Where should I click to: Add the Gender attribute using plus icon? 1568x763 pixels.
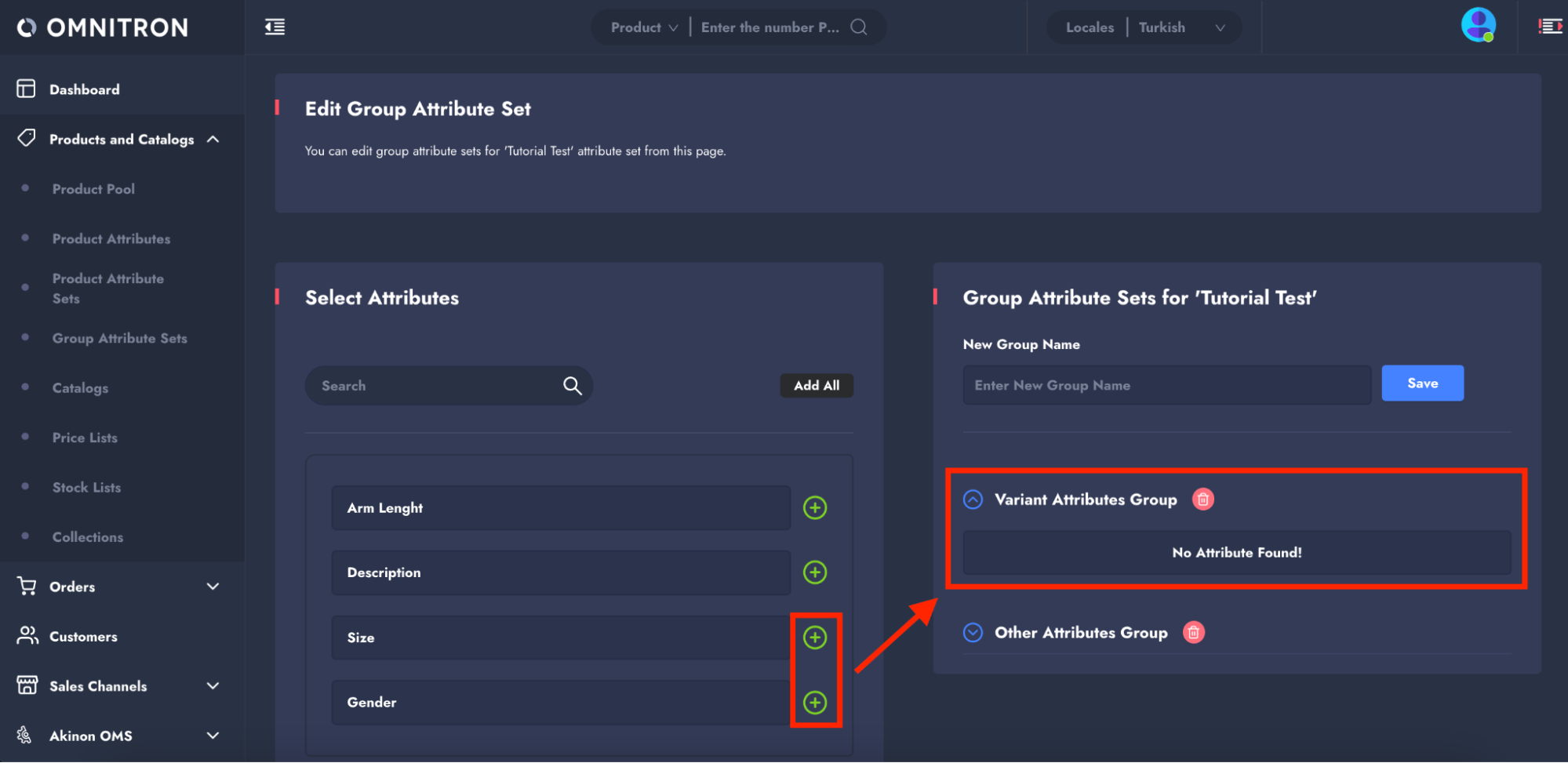(815, 703)
